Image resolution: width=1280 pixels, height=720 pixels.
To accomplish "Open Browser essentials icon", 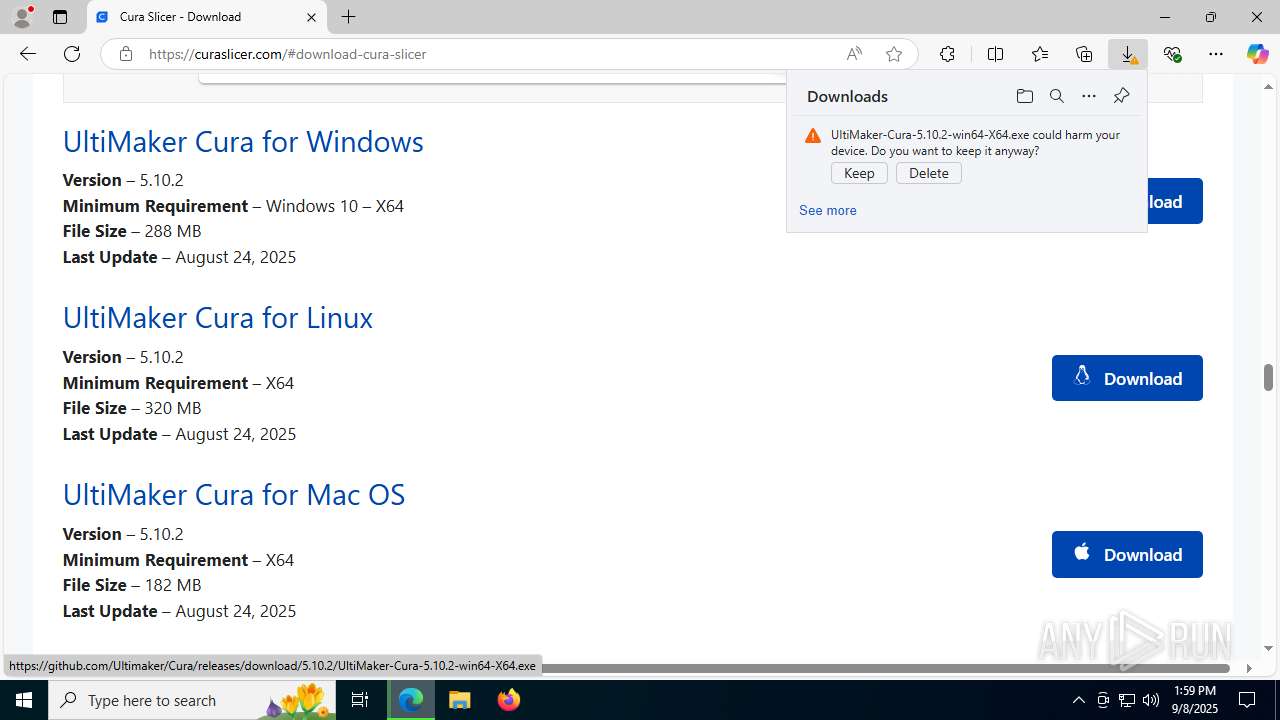I will [x=1172, y=54].
